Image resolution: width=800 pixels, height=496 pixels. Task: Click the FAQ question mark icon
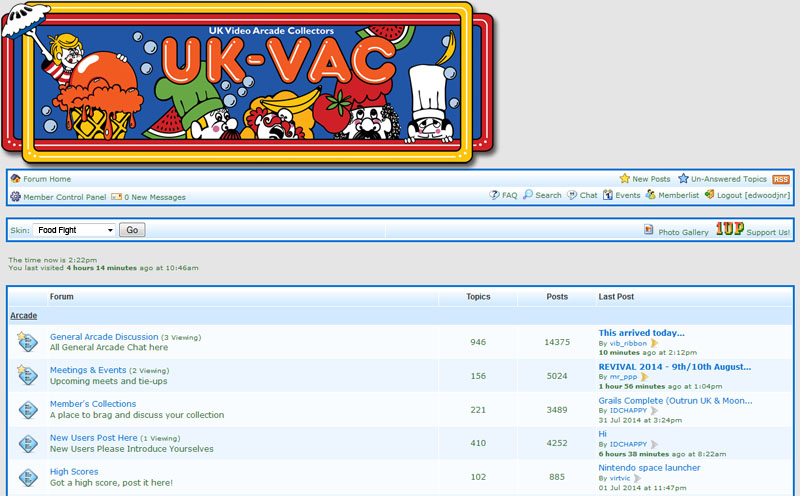point(494,194)
